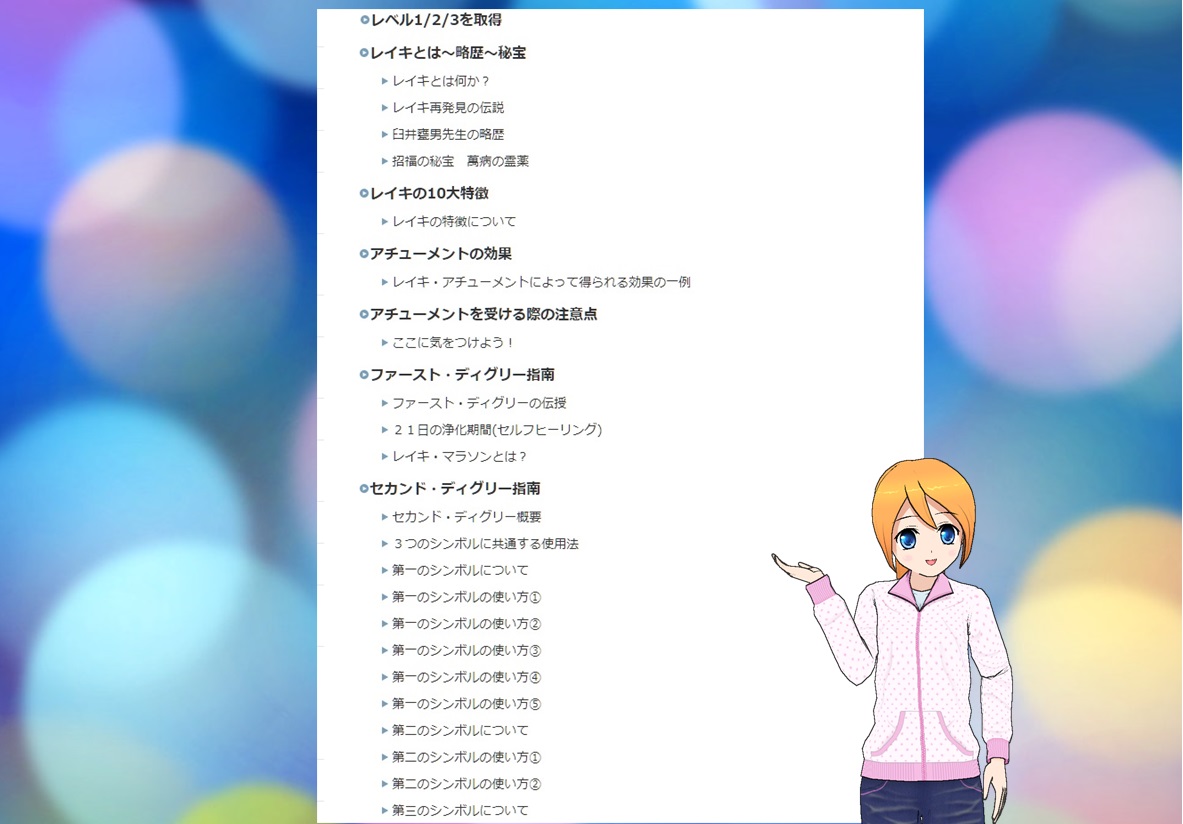Screen dimensions: 1183x824
Task: Open the アチューメントを受ける際の注意点 section
Action: (483, 314)
